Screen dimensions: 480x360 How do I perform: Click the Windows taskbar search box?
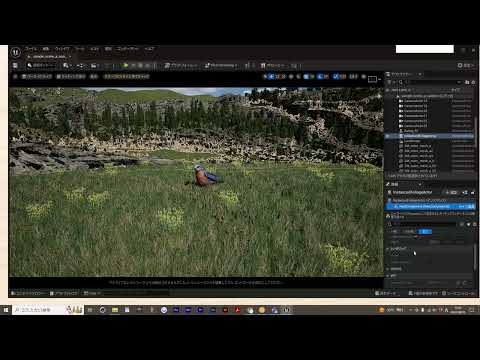pos(48,310)
